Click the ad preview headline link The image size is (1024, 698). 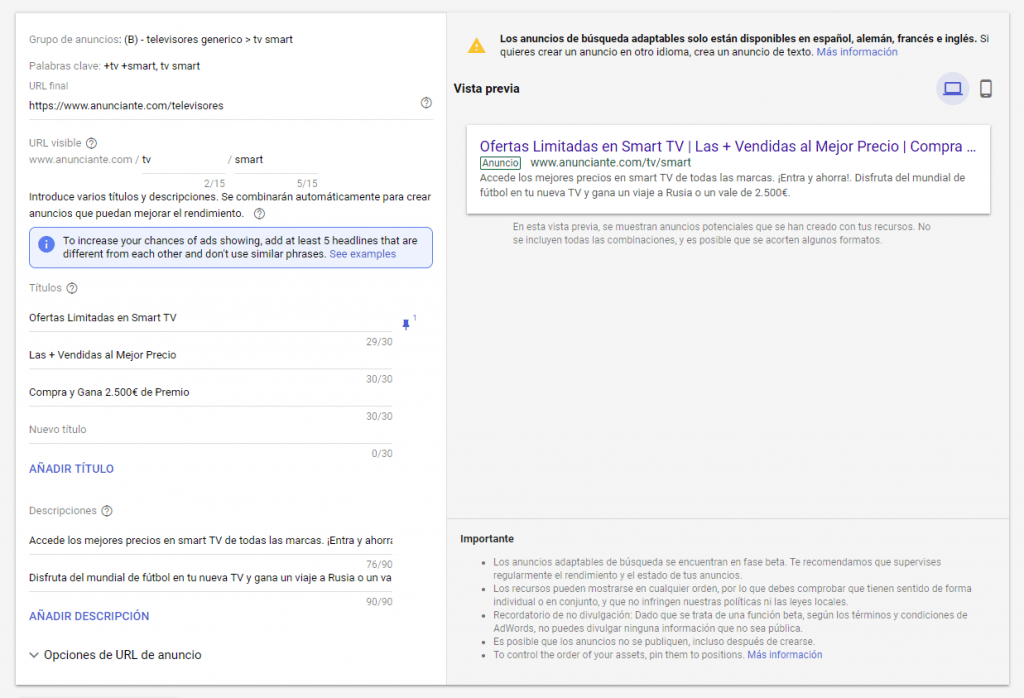pos(728,146)
